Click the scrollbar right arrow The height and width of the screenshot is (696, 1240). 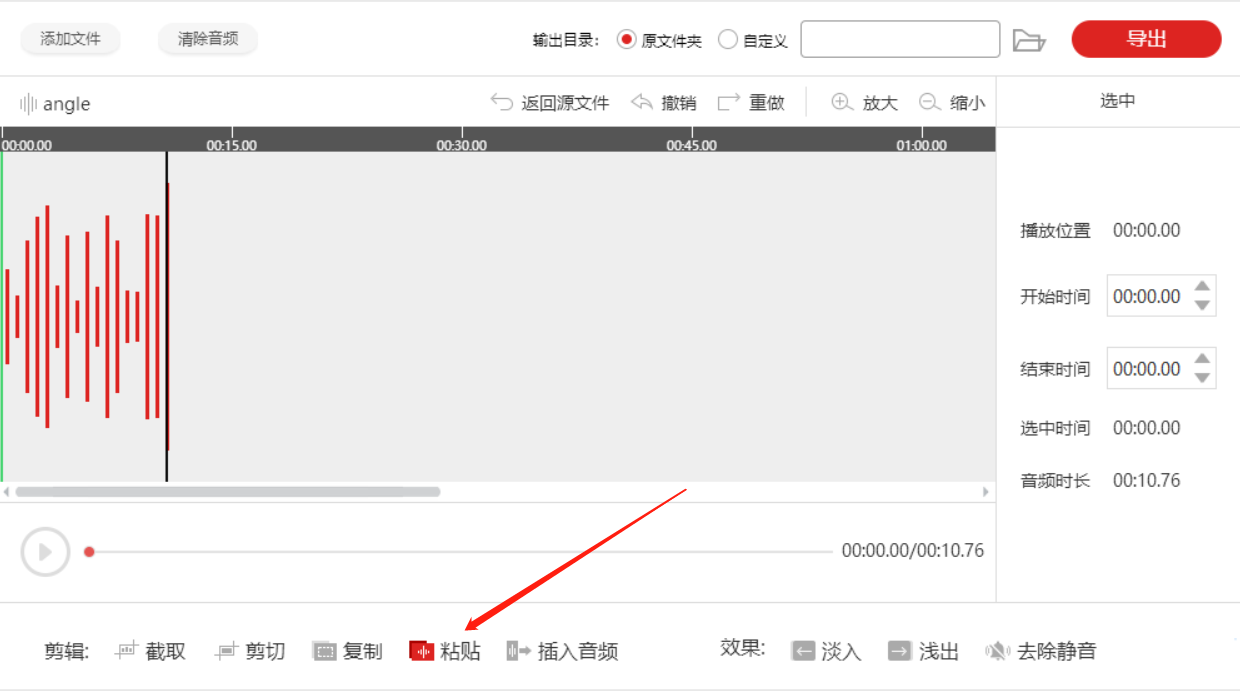coord(986,492)
